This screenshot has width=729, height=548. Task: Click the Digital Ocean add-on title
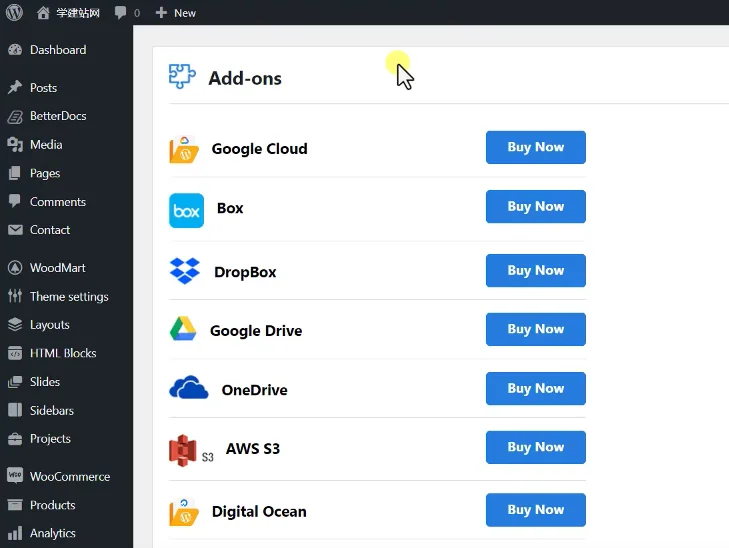click(x=259, y=512)
